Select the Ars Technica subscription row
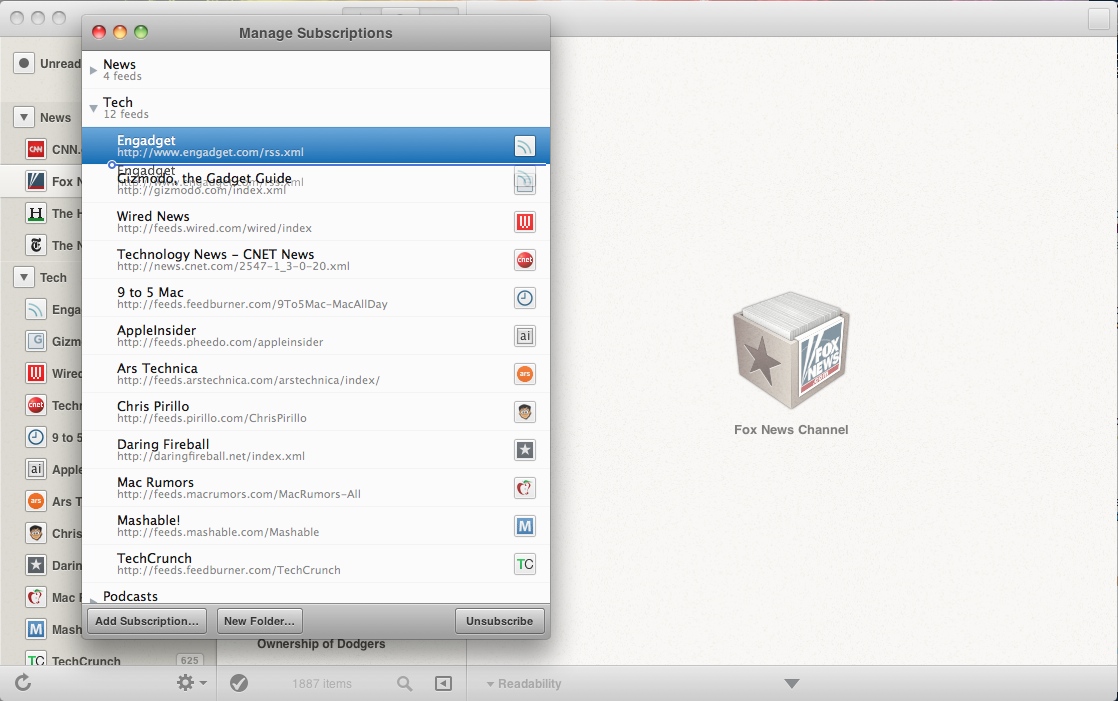Image resolution: width=1118 pixels, height=701 pixels. pyautogui.click(x=316, y=374)
